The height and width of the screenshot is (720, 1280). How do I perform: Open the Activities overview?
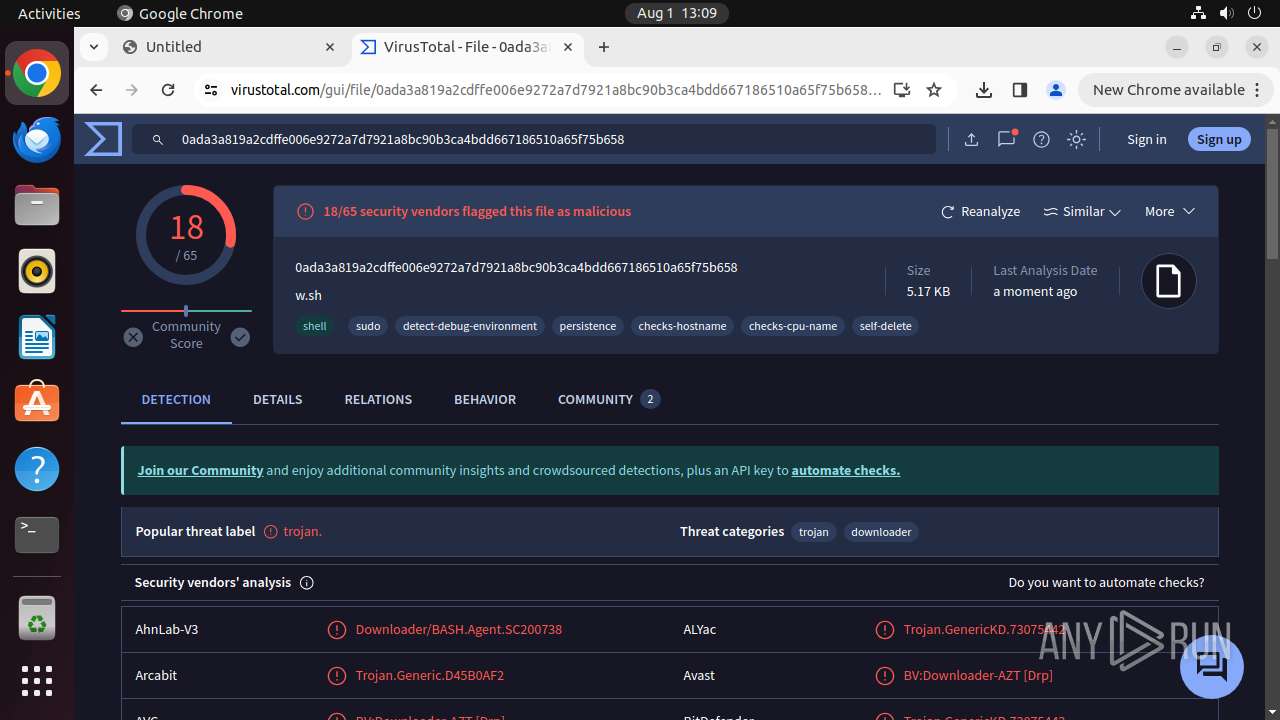[49, 13]
